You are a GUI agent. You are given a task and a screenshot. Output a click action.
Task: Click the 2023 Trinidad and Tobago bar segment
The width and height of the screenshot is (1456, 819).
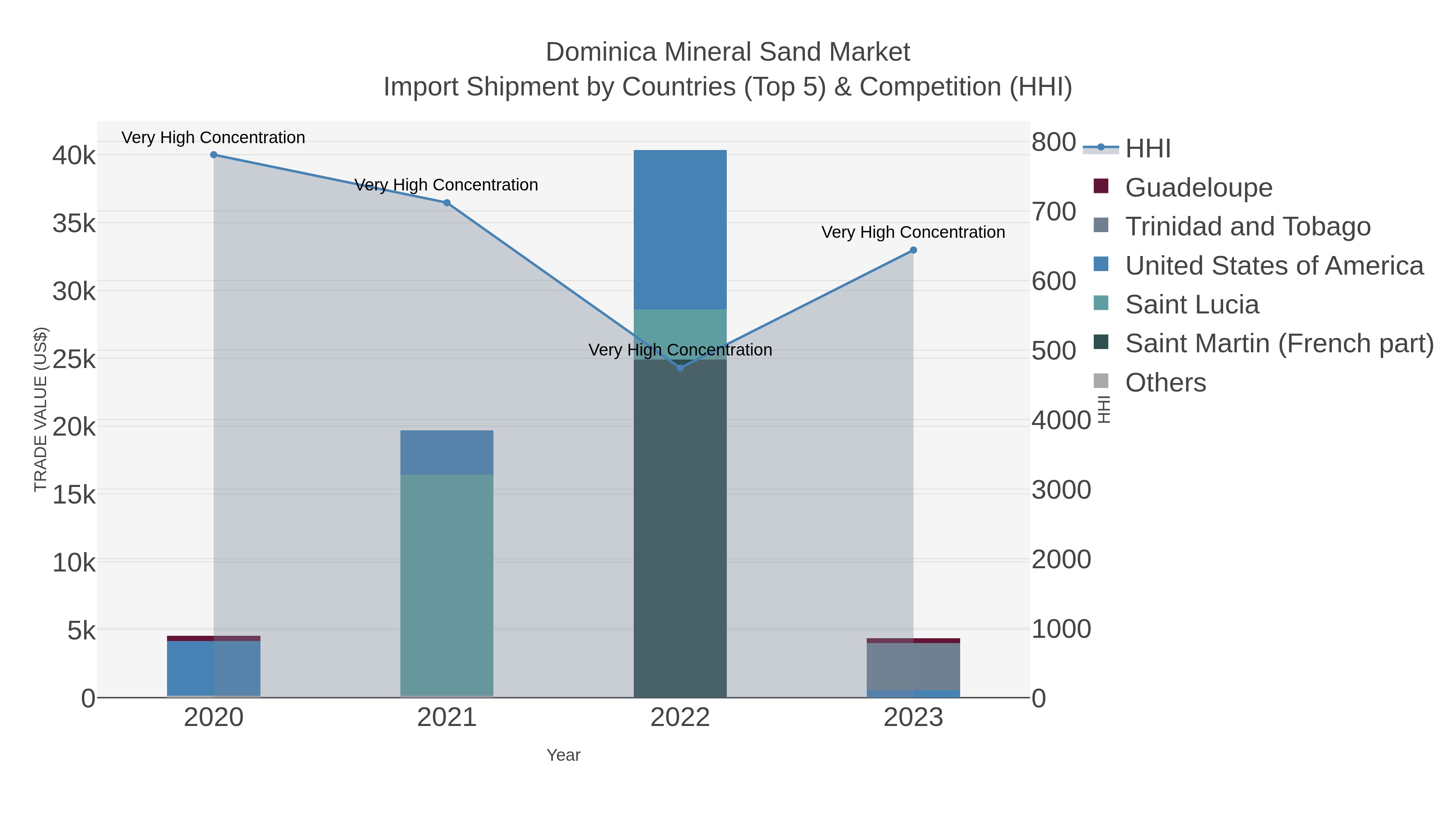pos(913,667)
